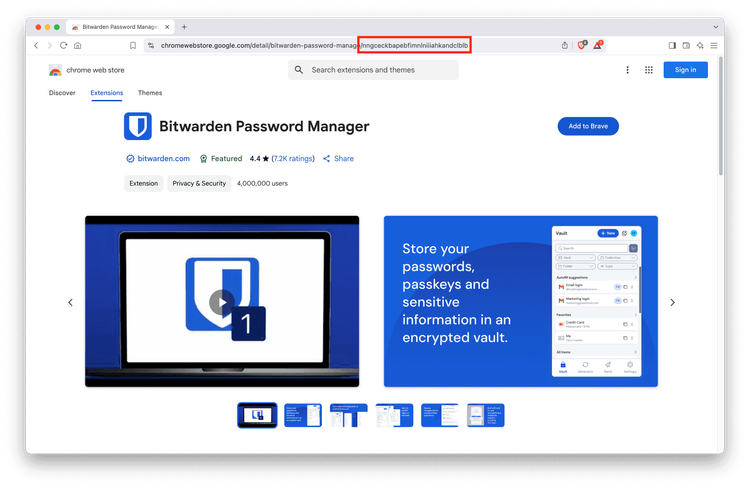Close the Bitwarden Password Manager tab
Viewport: 750px width, 488px height.
(x=167, y=27)
